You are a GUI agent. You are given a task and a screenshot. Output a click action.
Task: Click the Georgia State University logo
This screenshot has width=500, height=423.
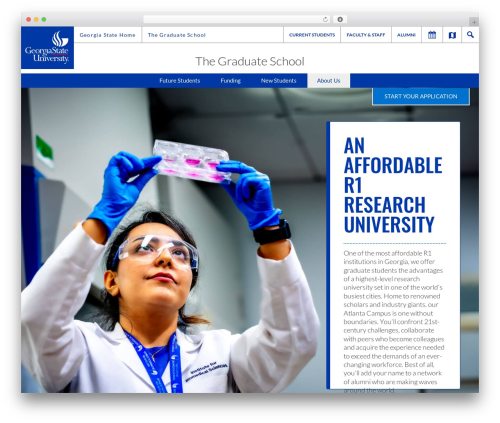(47, 48)
